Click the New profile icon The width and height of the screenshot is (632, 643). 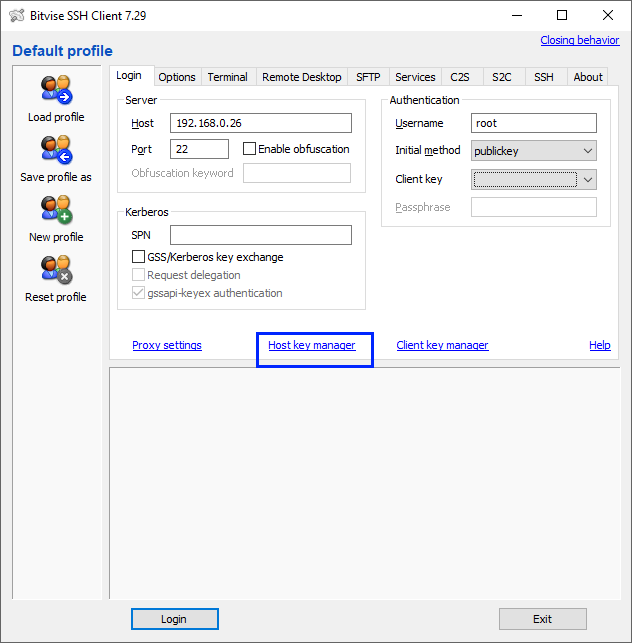tap(56, 210)
